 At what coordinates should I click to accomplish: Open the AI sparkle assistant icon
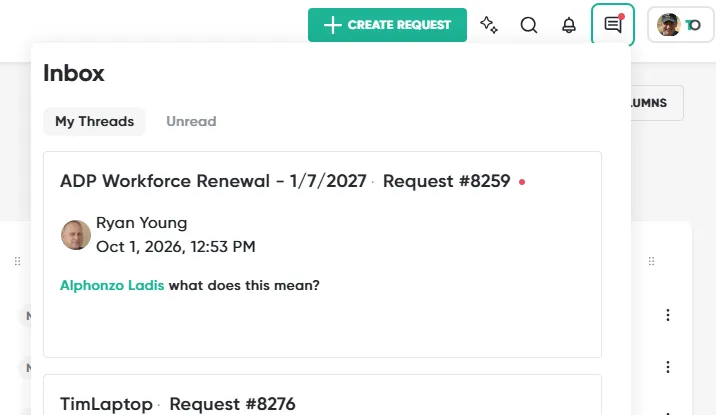click(489, 25)
